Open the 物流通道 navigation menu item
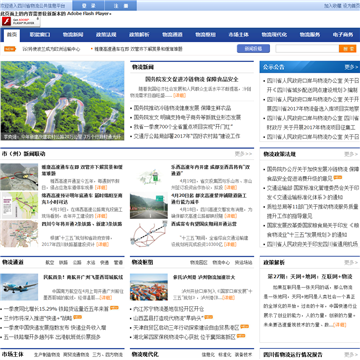The image size is (360, 360). pos(172,35)
